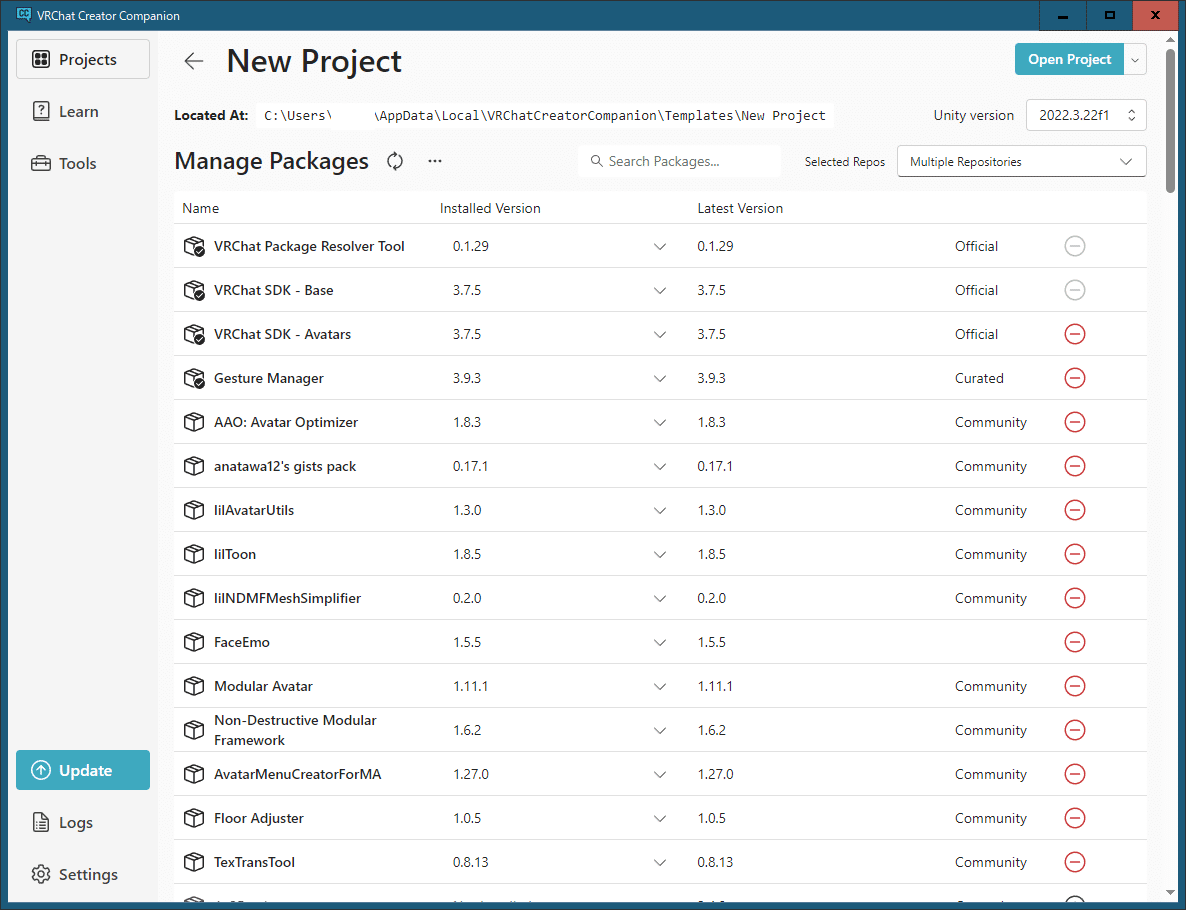Open version dropdown for VRChat SDK - Base

click(x=660, y=290)
